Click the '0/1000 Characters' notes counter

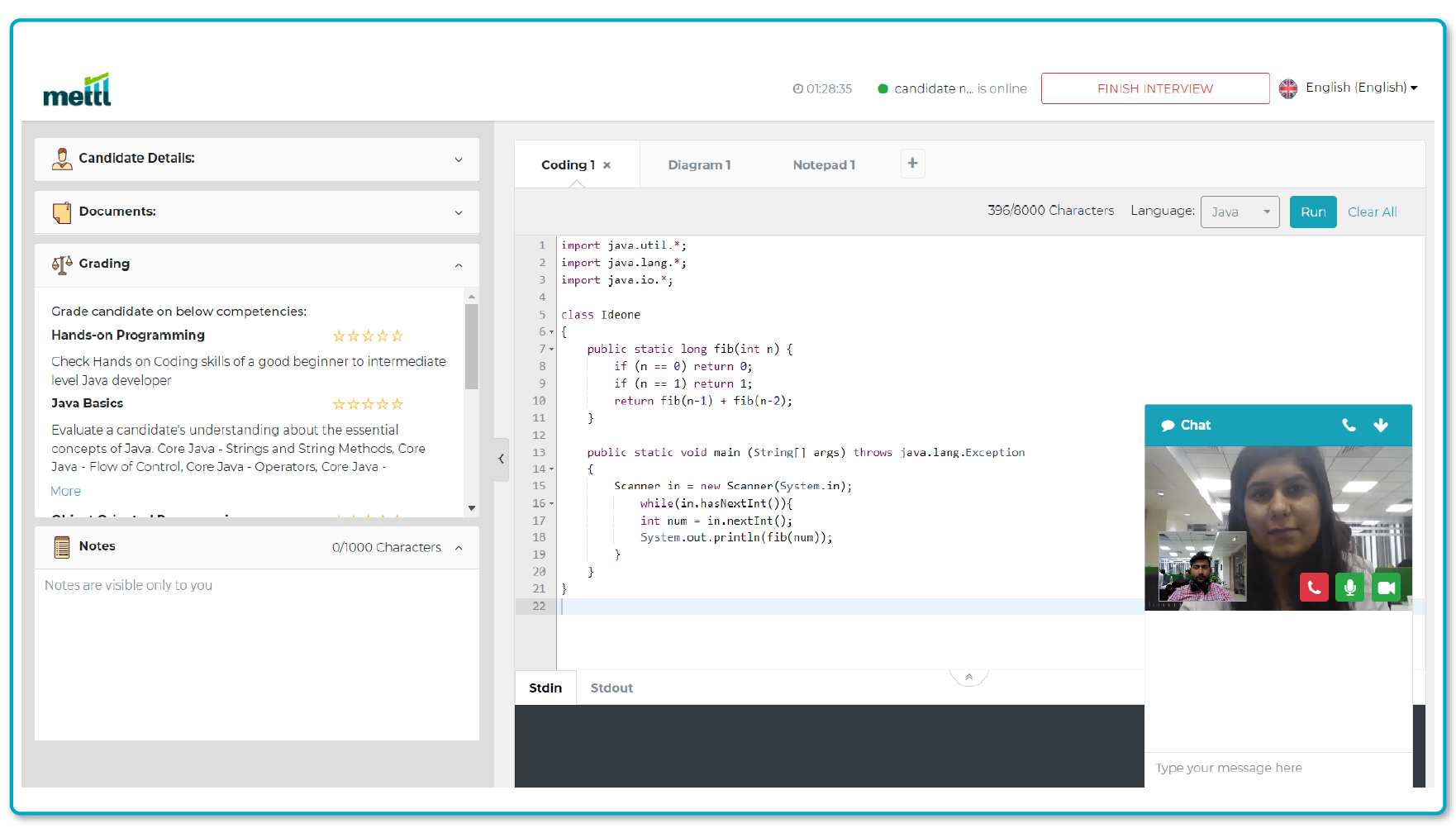pyautogui.click(x=387, y=548)
